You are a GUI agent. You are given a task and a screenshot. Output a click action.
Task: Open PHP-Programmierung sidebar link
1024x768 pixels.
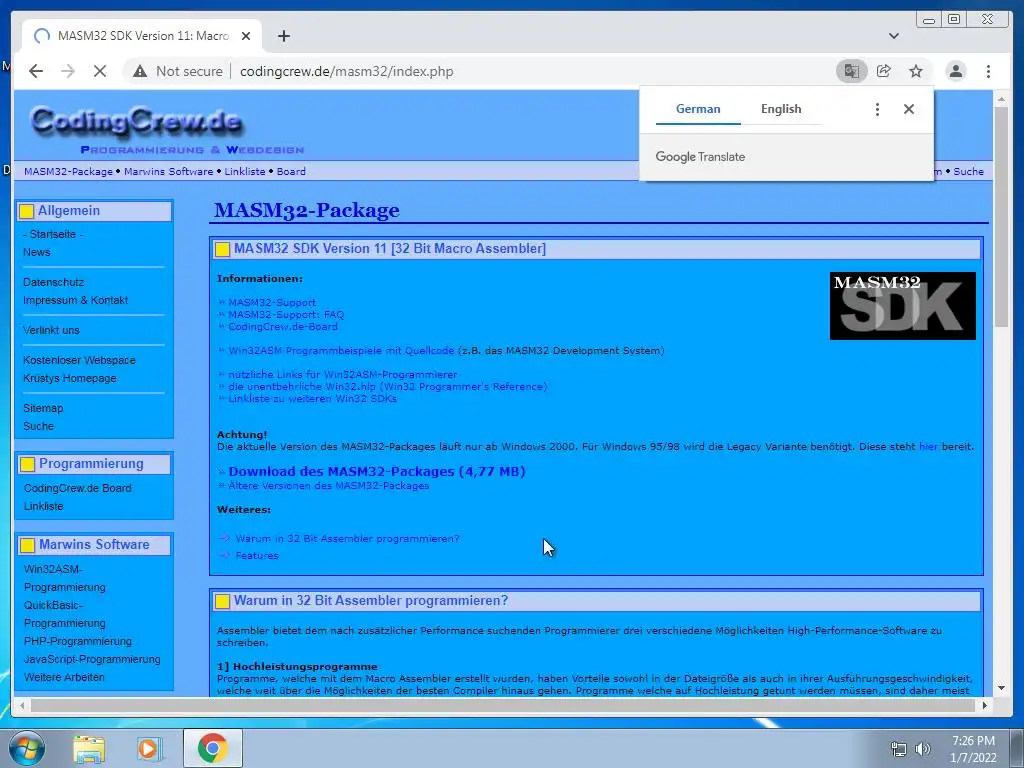78,641
